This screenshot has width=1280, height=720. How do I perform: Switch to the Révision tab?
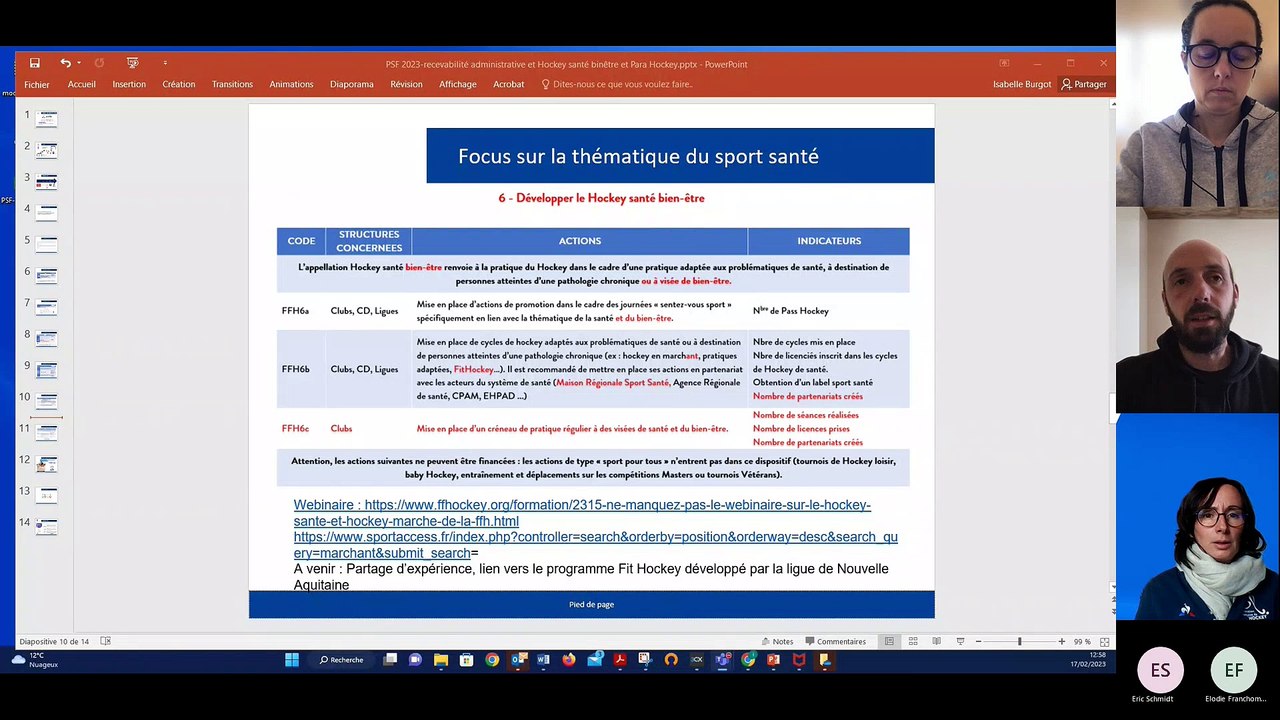click(x=406, y=84)
